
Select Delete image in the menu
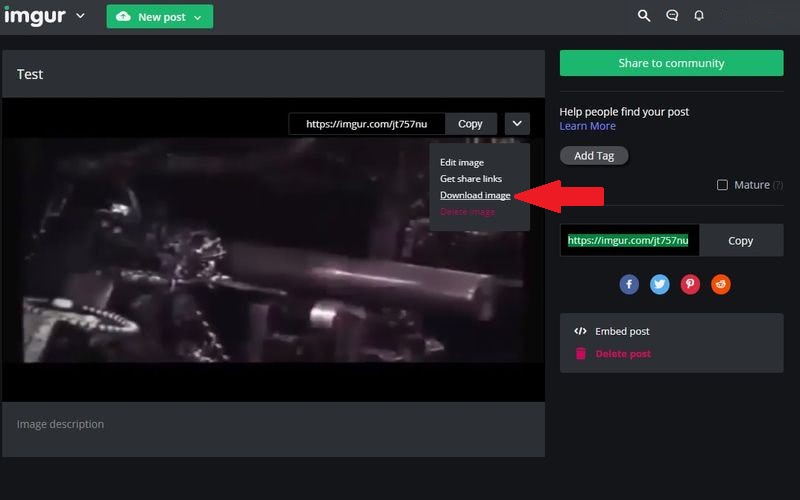[x=467, y=212]
